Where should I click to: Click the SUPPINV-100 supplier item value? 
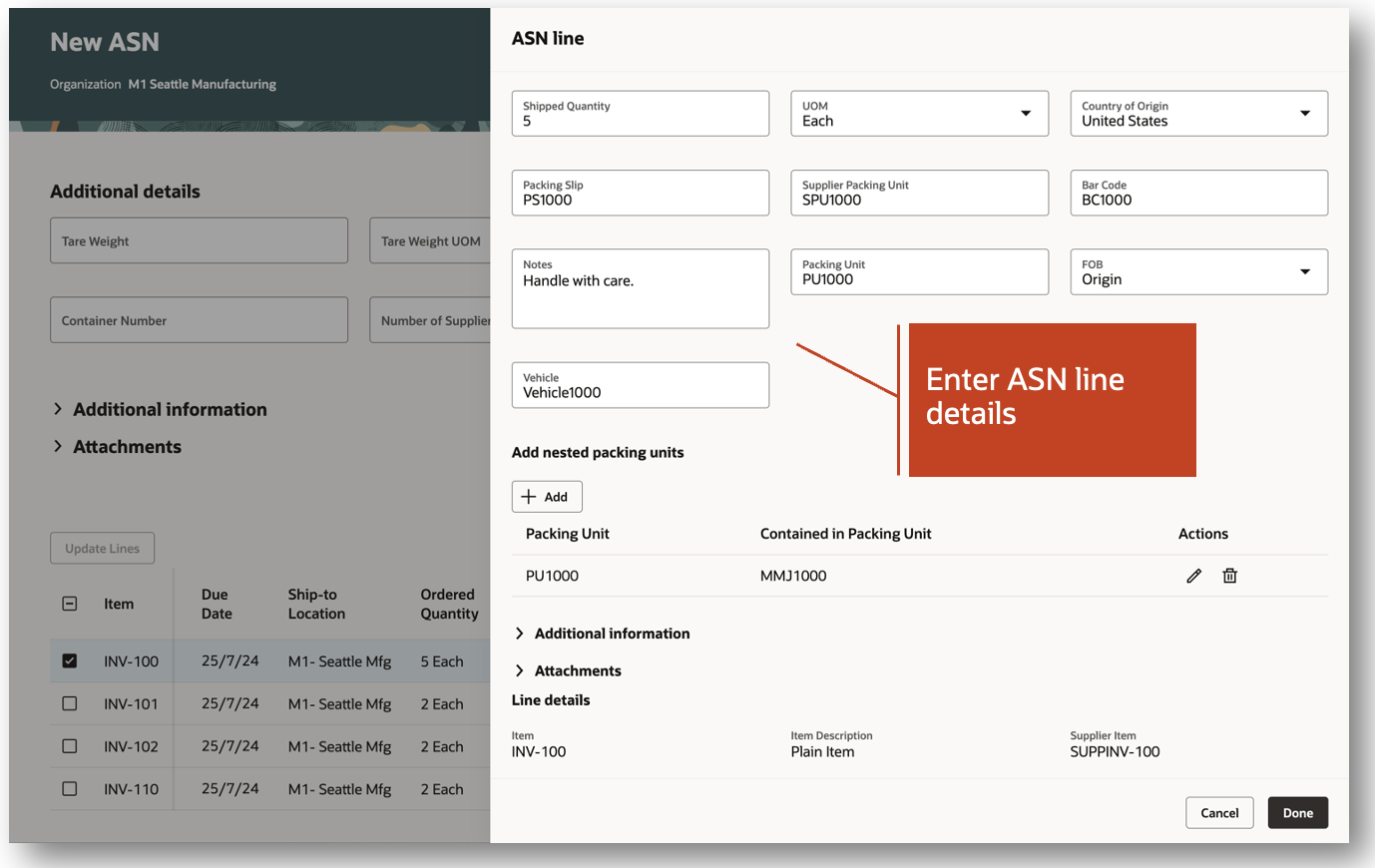(1115, 751)
